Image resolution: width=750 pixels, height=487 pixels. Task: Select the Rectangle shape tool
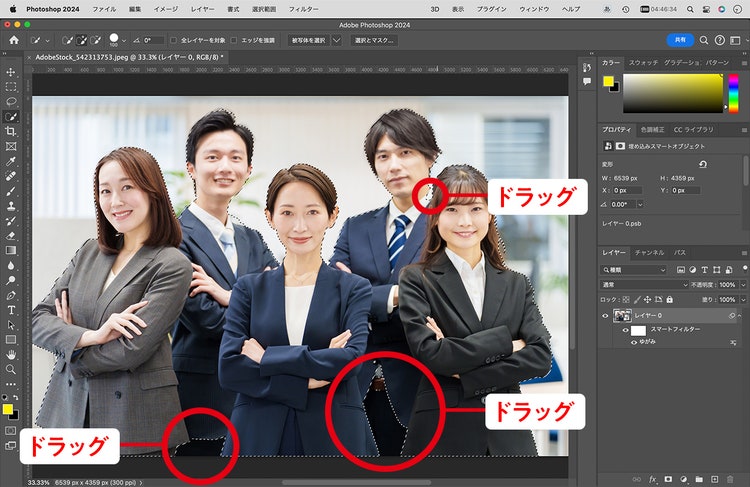tap(11, 340)
